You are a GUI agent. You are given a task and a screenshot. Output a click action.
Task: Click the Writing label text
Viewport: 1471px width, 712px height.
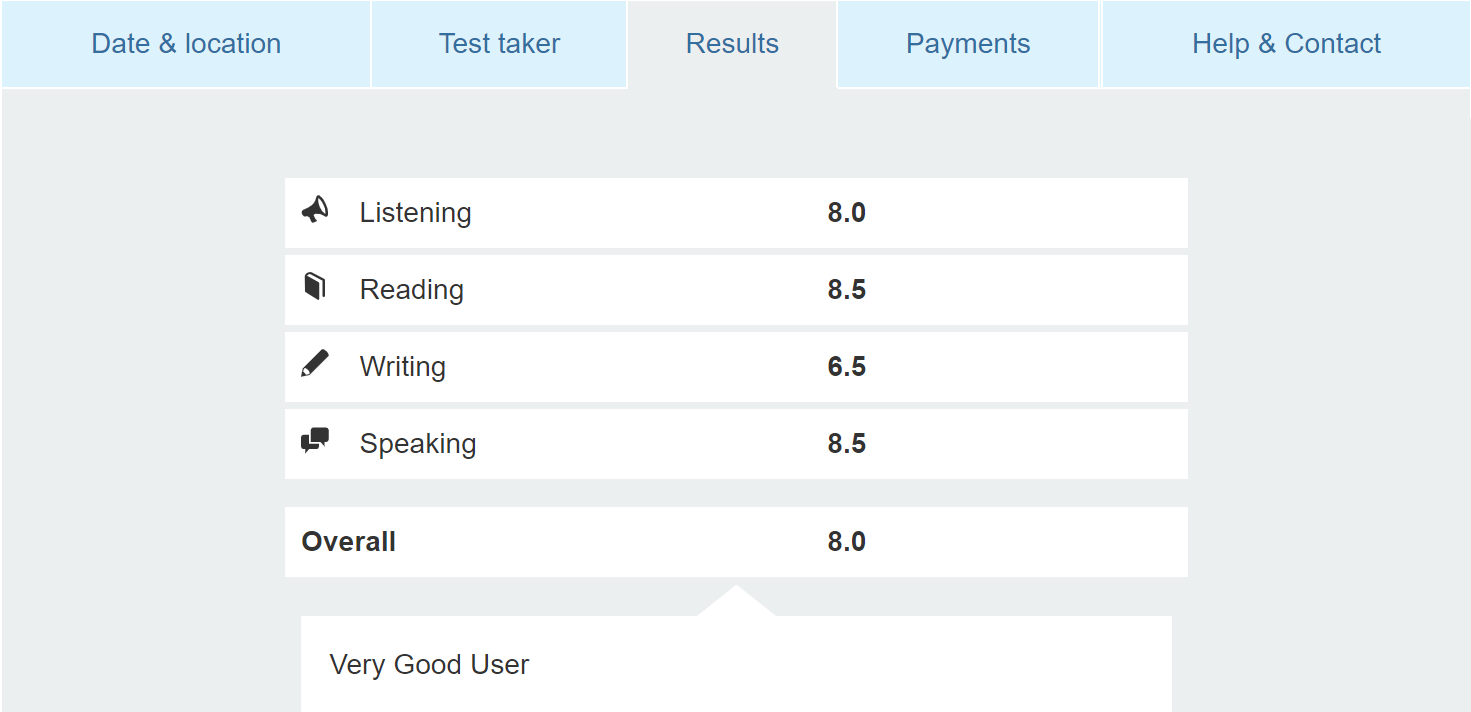point(402,367)
